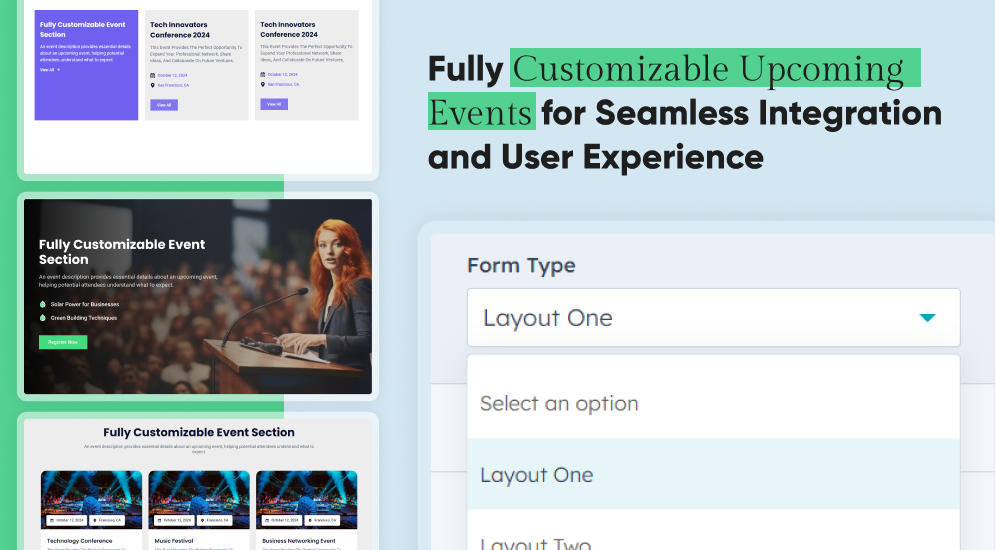The image size is (995, 550).
Task: Click calendar icon in middle Tech Innovators card
Action: click(153, 75)
